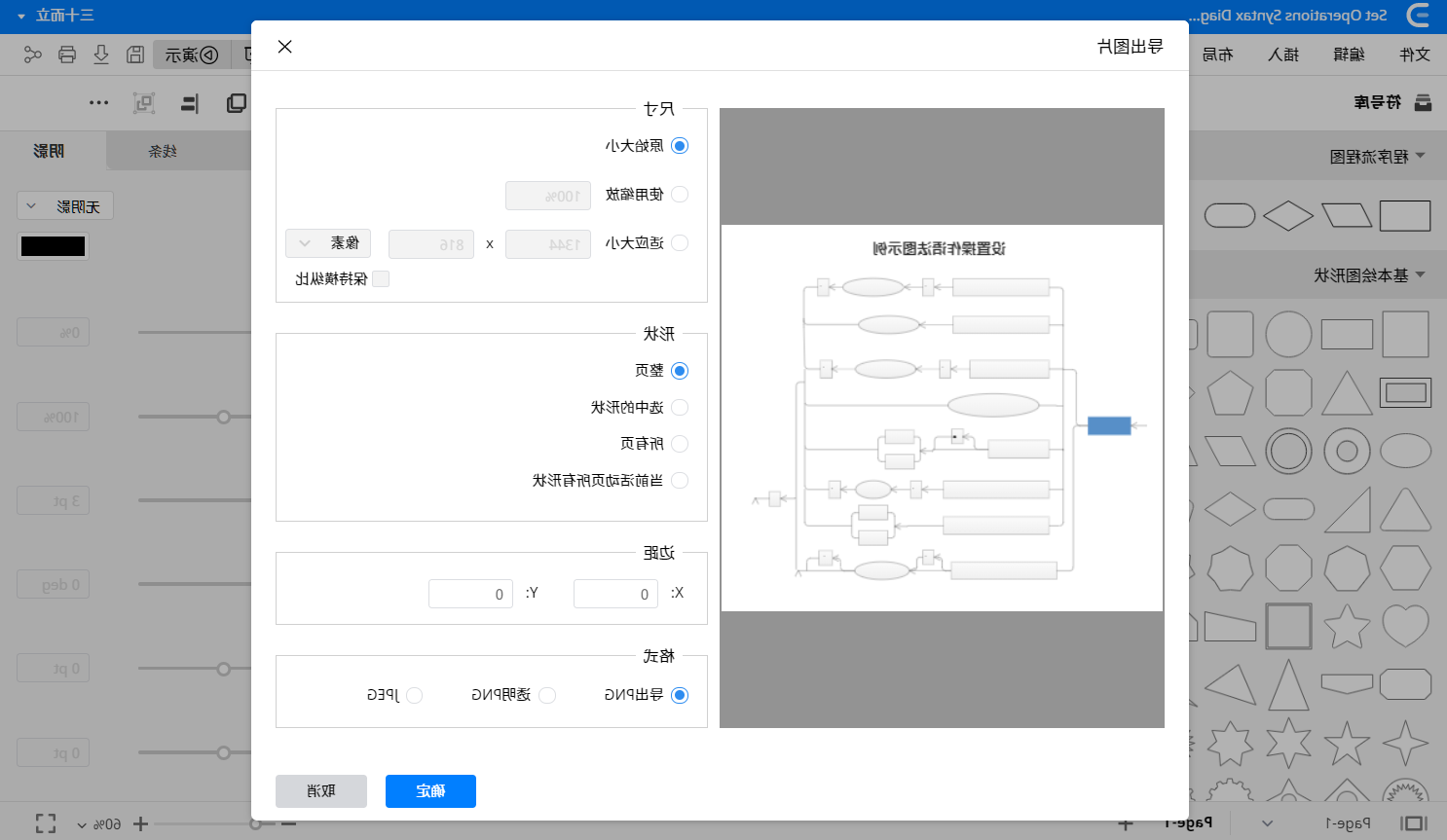Click the X margin input field
Image resolution: width=1447 pixels, height=840 pixels.
(x=615, y=594)
